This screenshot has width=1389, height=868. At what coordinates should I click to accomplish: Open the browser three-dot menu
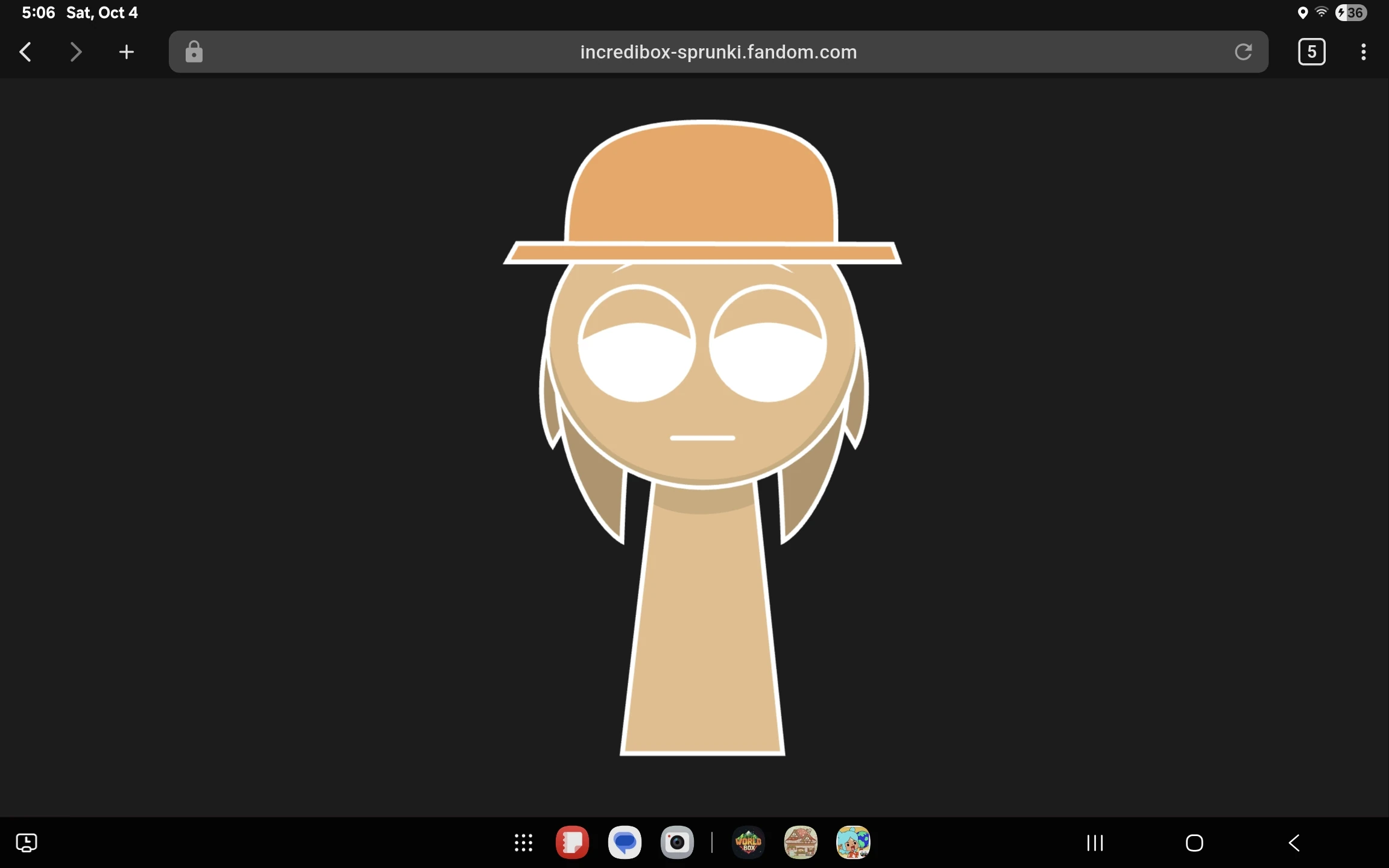pos(1363,52)
